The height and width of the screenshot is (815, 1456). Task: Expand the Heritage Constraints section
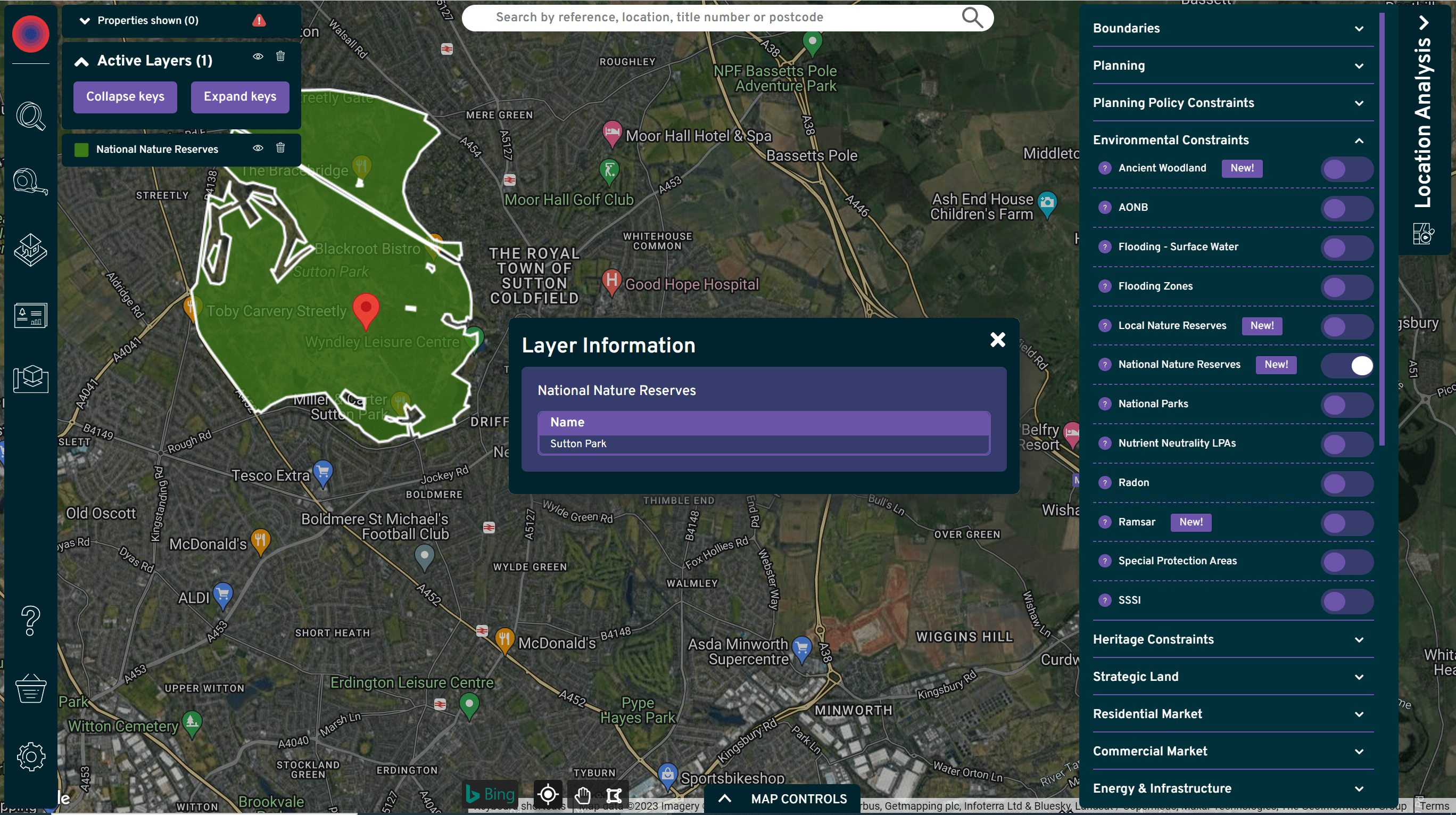pos(1228,639)
